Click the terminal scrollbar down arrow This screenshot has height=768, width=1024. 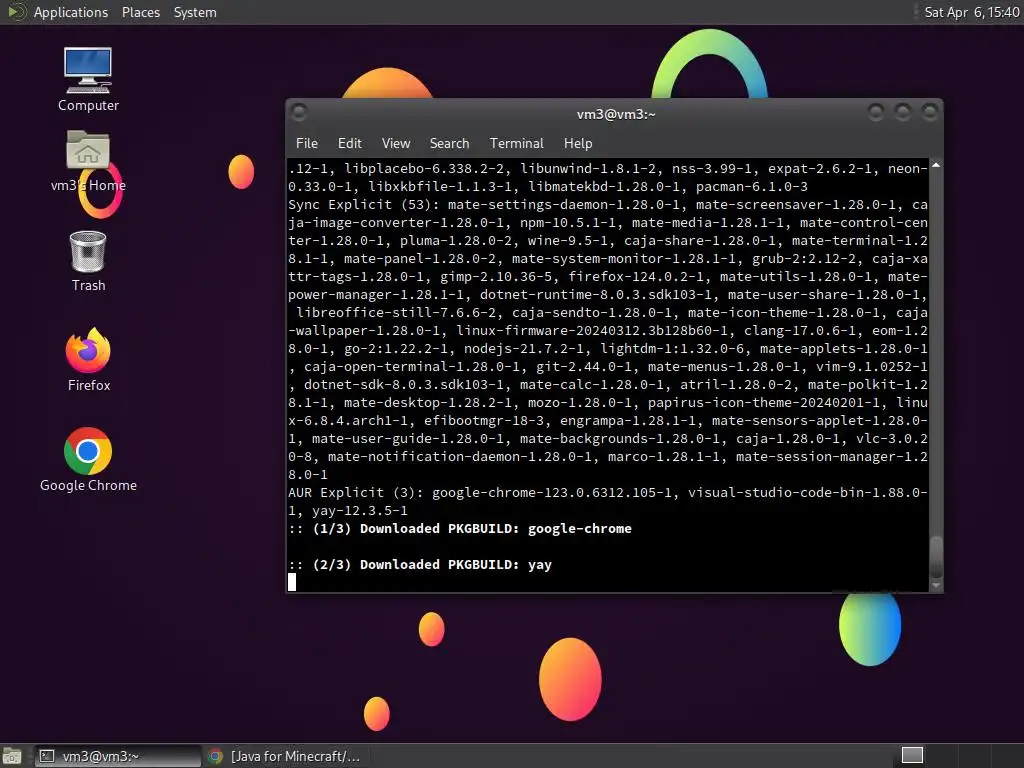coord(936,586)
